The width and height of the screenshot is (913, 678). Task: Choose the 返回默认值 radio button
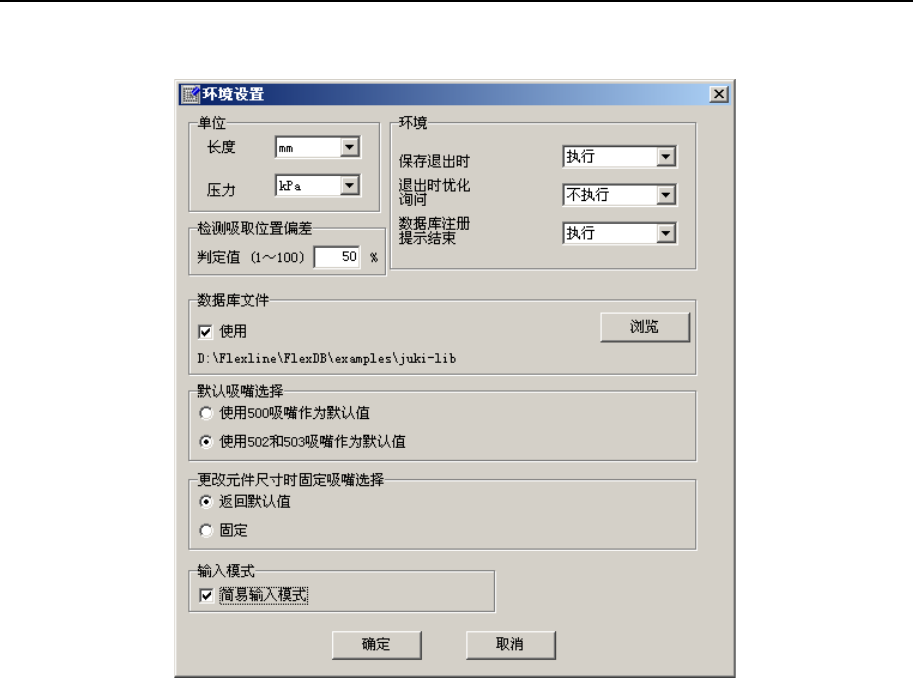pyautogui.click(x=206, y=502)
